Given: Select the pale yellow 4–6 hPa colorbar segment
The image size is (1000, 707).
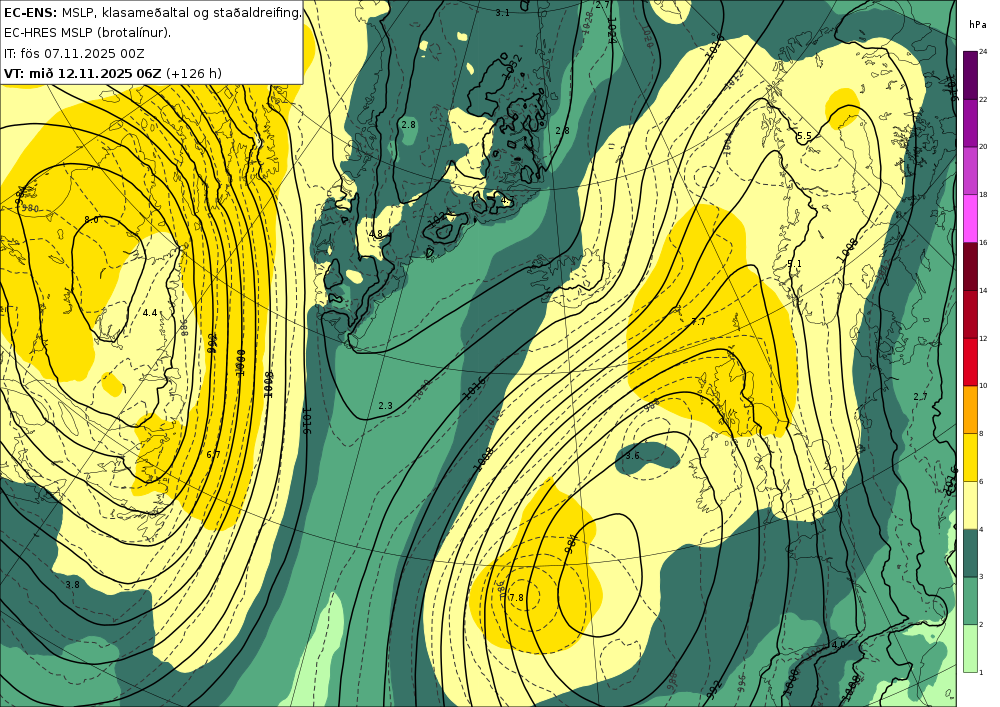Looking at the screenshot, I should [970, 506].
